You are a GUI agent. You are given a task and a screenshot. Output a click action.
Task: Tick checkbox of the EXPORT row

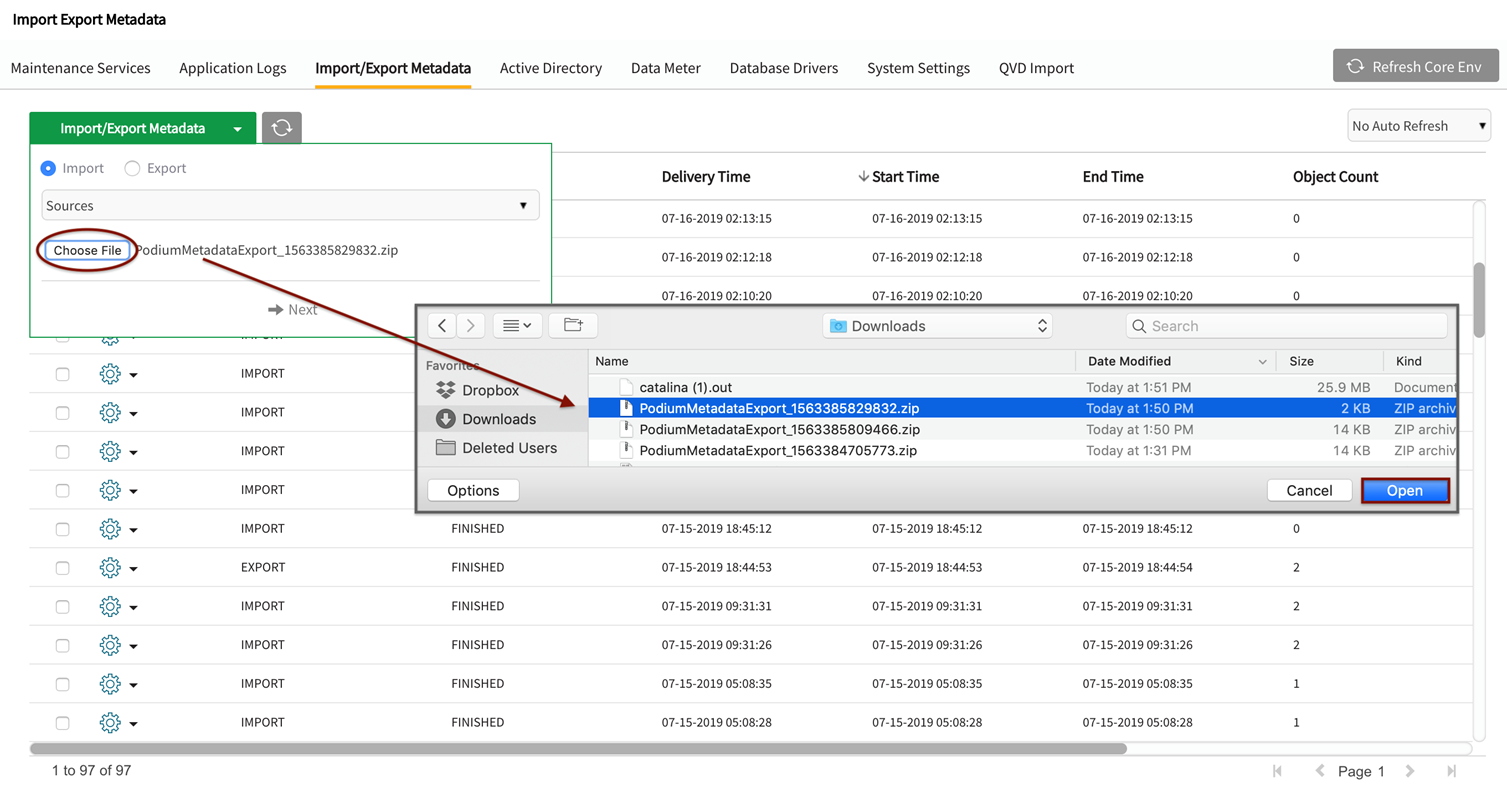coord(62,568)
